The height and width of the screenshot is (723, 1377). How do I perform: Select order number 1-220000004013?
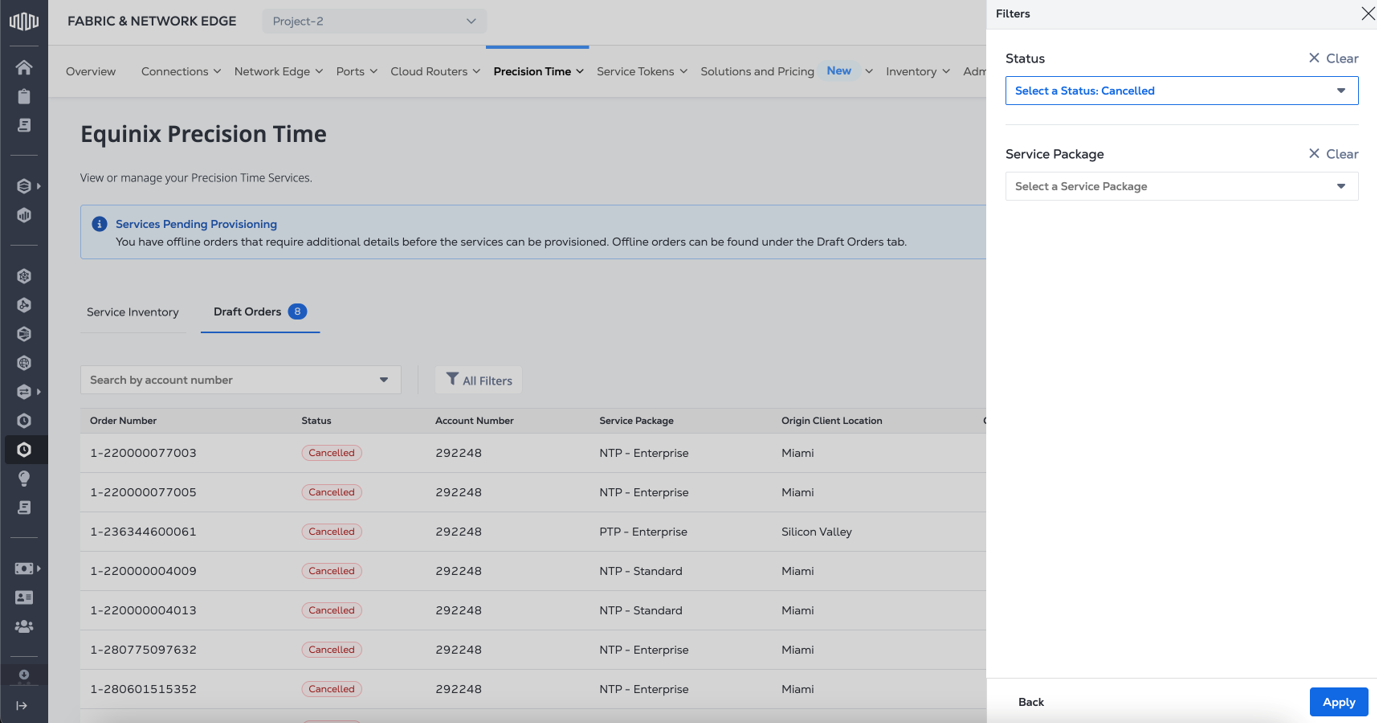(x=143, y=610)
